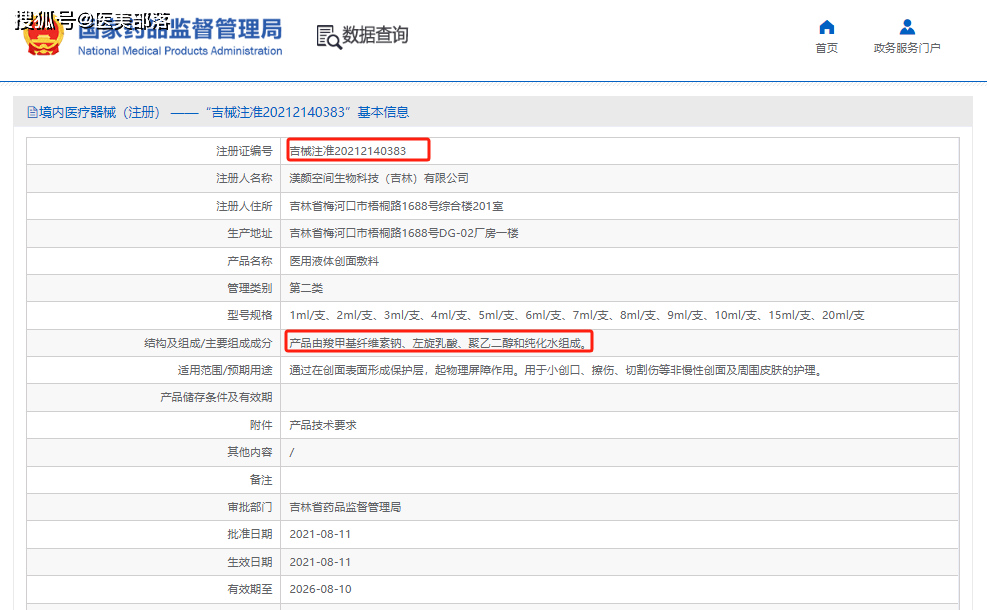Click the 2021-08-11 date in 批准日期 row

click(x=320, y=534)
